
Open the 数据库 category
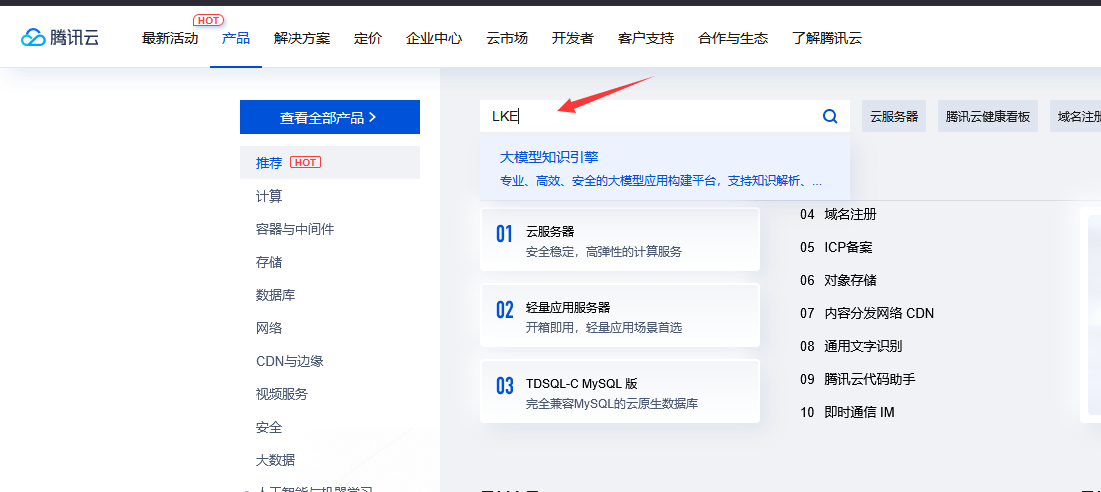275,295
